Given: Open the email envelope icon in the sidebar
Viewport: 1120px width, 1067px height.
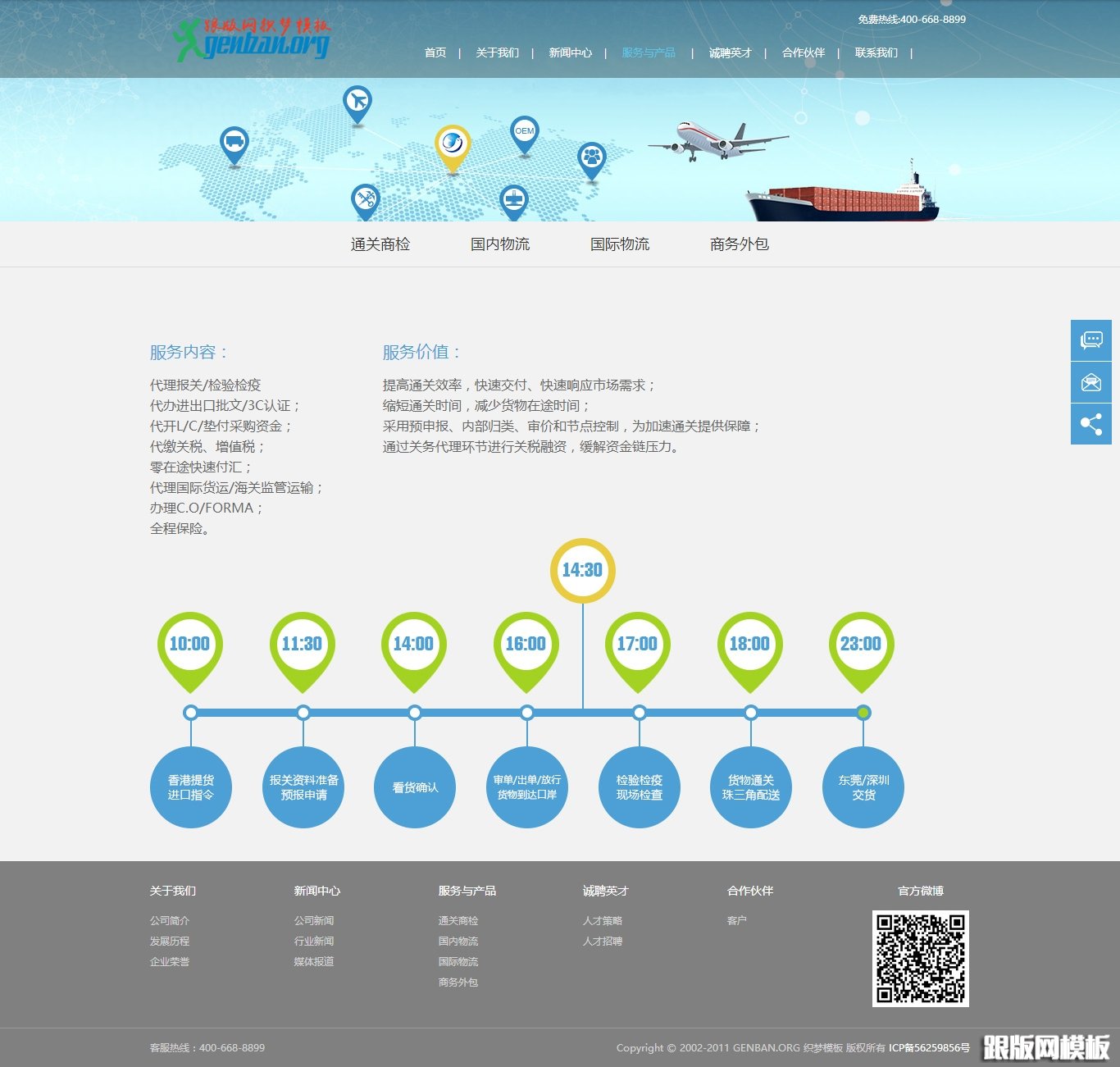Looking at the screenshot, I should (1090, 382).
